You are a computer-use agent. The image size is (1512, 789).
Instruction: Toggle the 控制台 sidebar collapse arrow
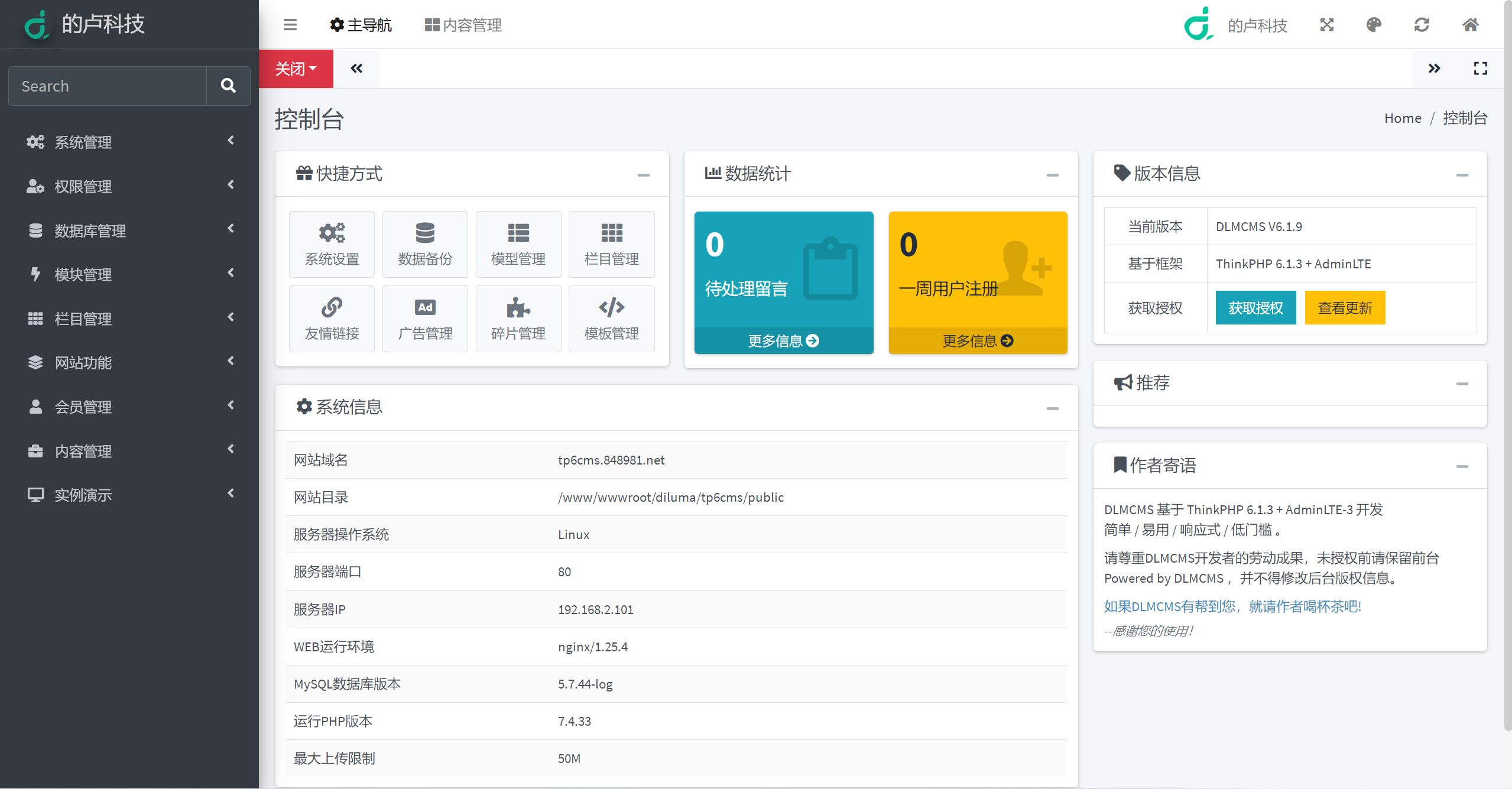coord(355,68)
